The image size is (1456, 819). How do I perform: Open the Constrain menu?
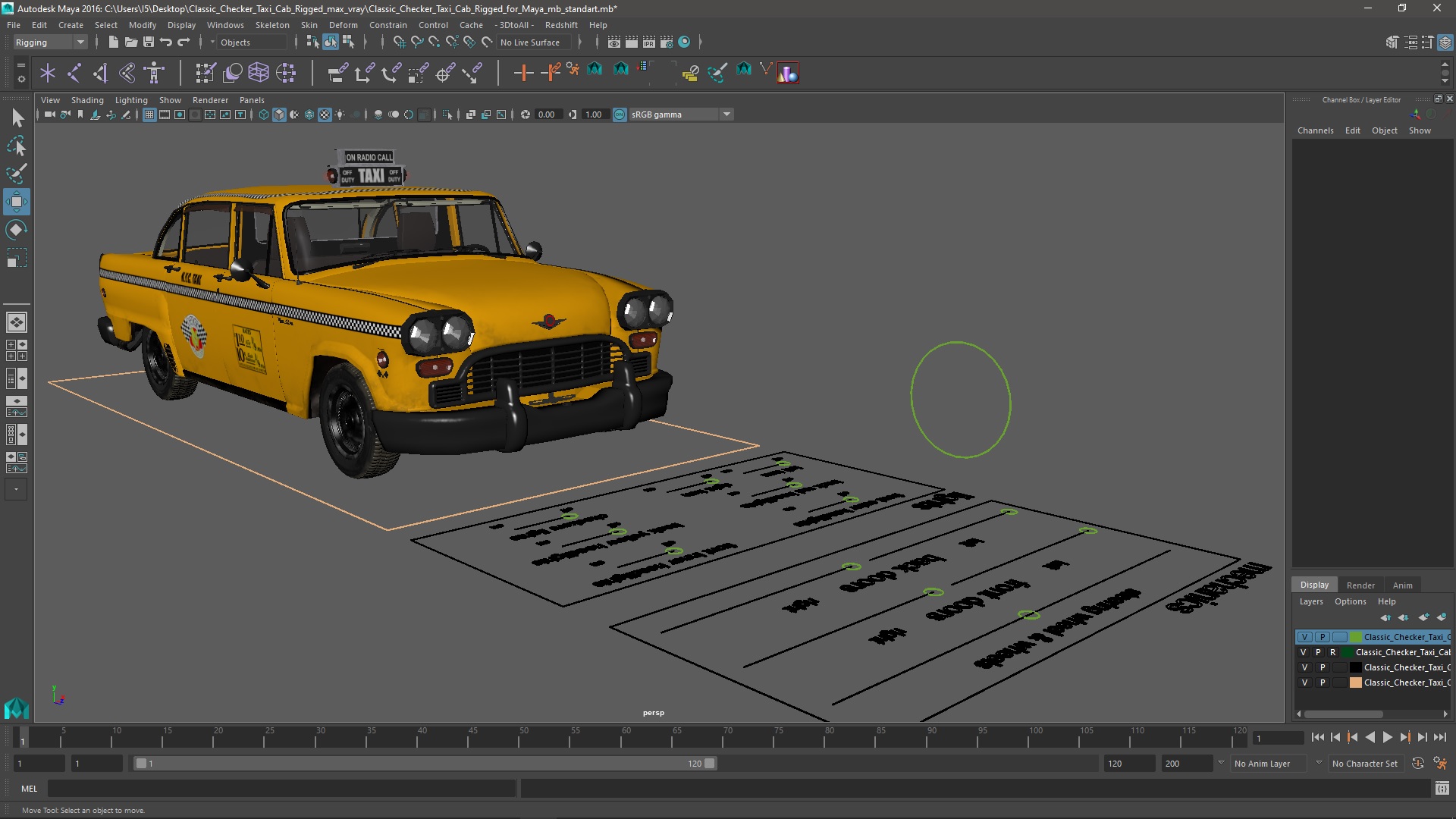tap(388, 25)
